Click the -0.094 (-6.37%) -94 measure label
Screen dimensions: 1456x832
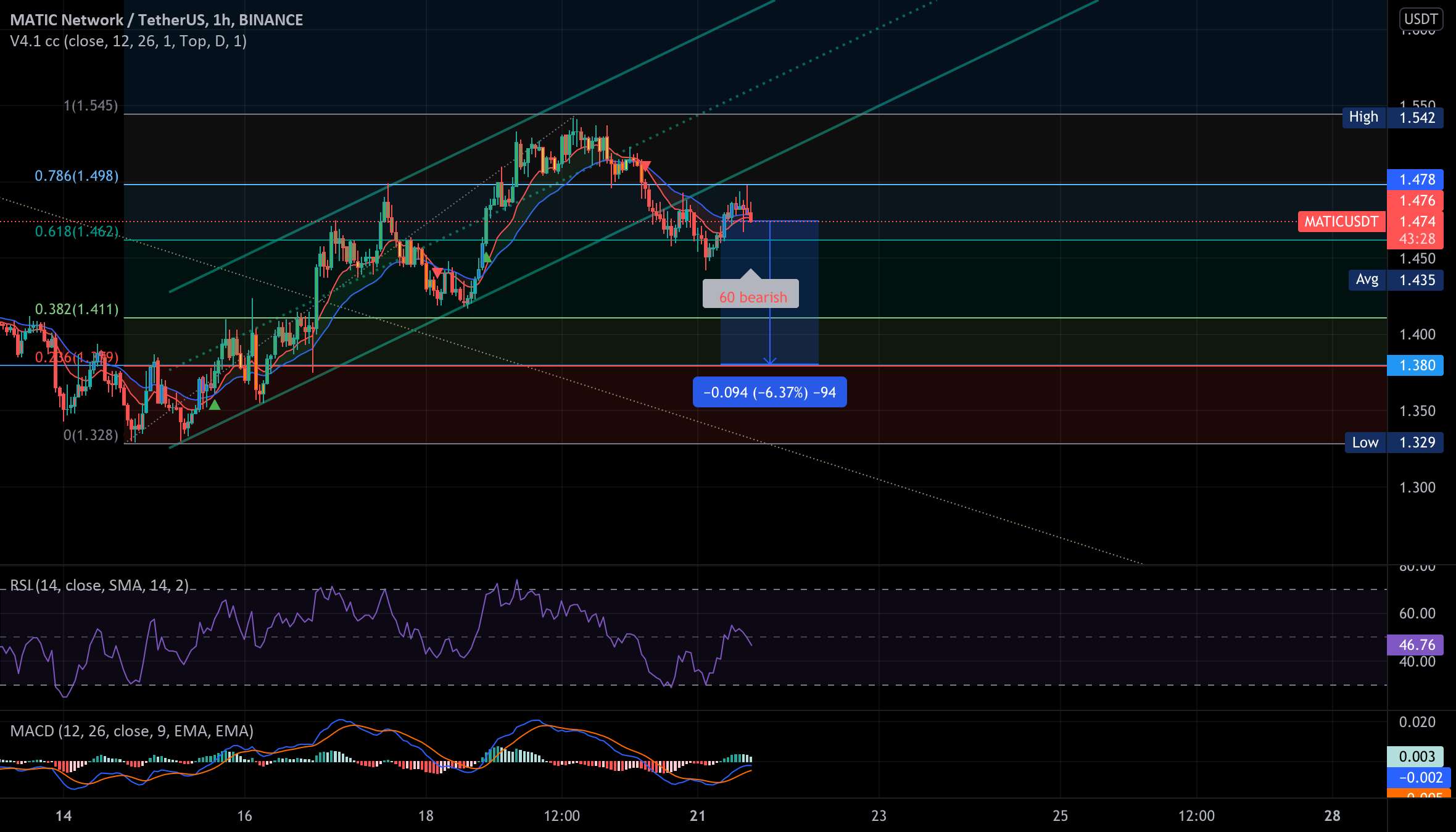769,393
